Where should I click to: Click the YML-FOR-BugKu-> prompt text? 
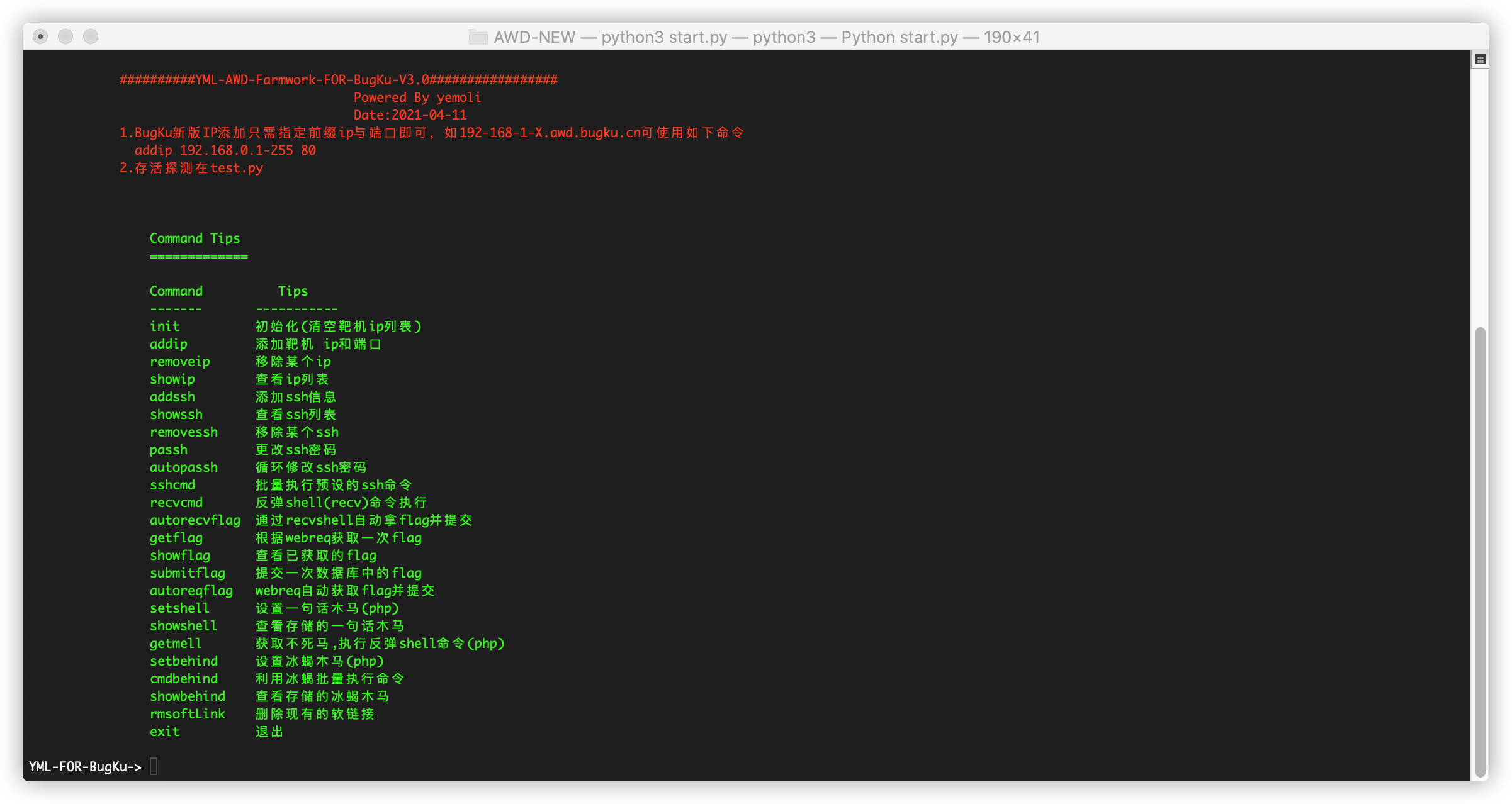point(86,766)
